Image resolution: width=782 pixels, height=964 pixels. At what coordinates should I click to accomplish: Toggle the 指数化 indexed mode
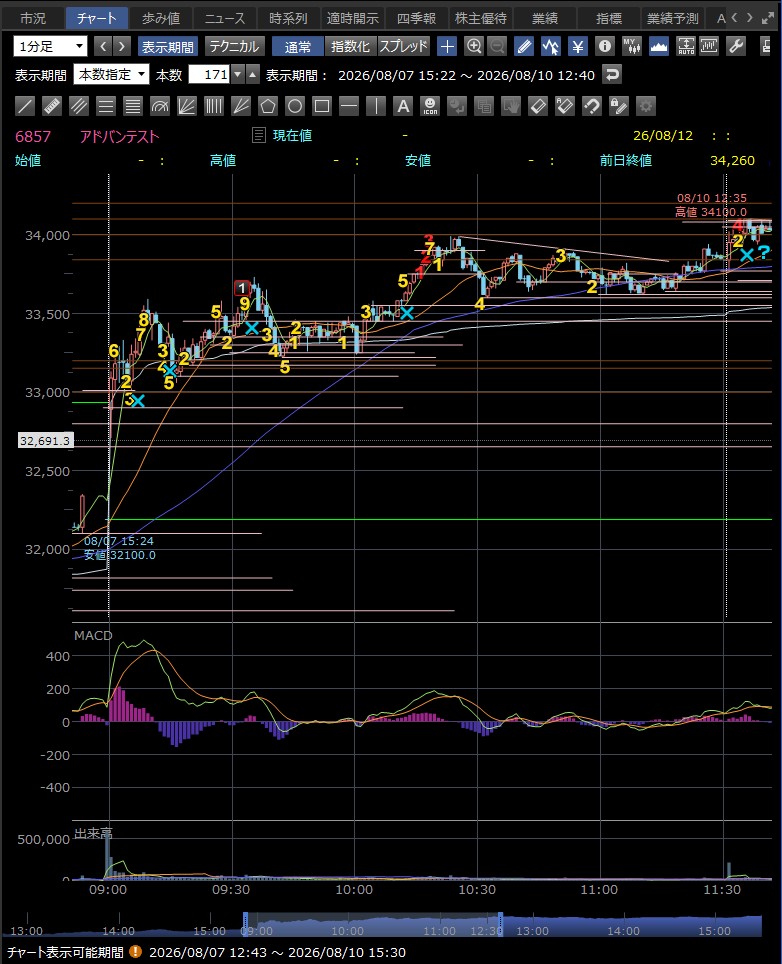(x=350, y=46)
